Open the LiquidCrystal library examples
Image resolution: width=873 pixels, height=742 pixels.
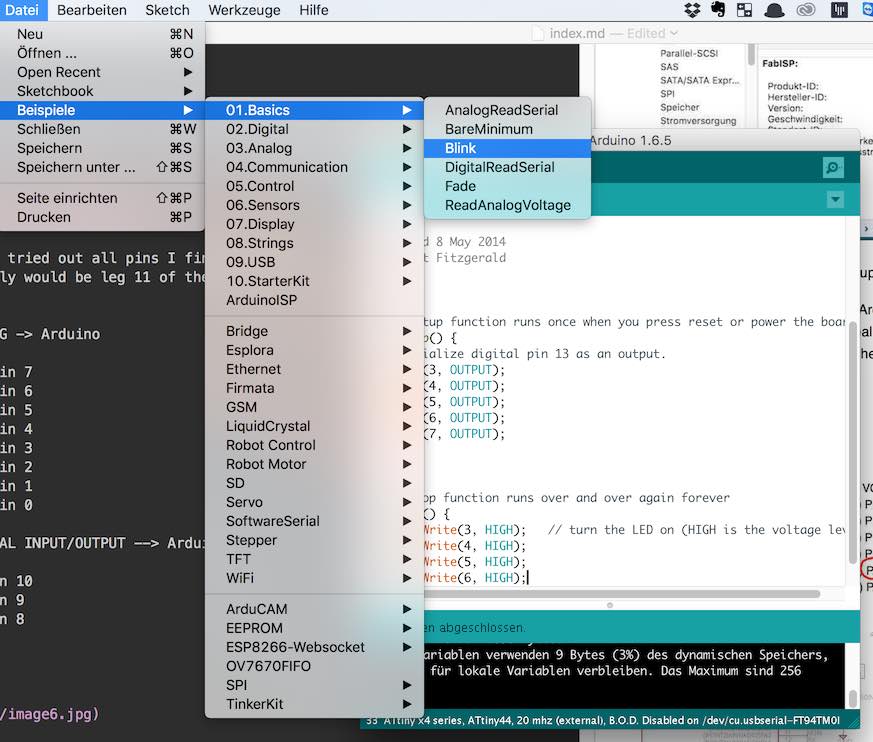(x=315, y=425)
